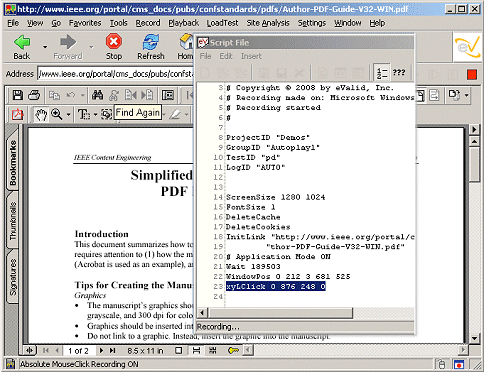
Task: Click the green Back arrow button
Action: pyautogui.click(x=22, y=47)
